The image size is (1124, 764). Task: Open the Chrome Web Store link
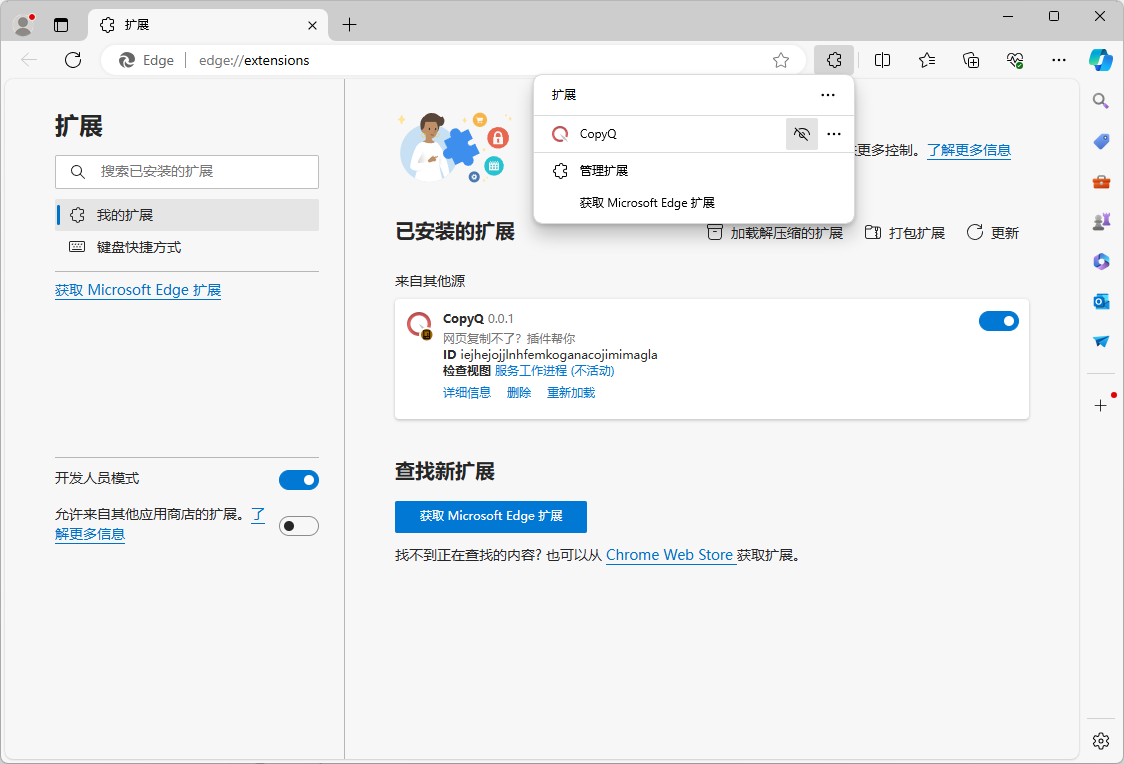coord(669,555)
